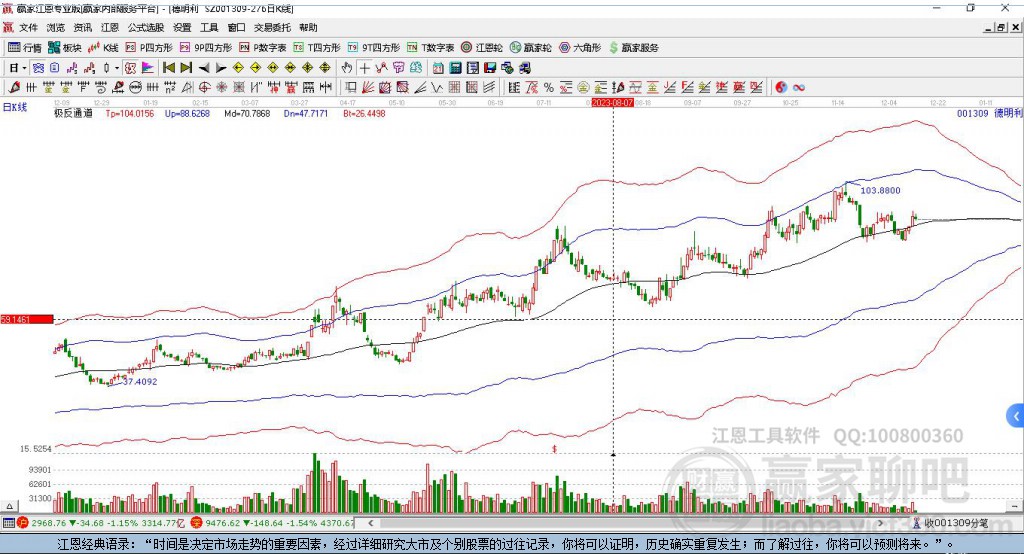Open the 设置 menu
This screenshot has width=1024, height=554.
tap(182, 27)
